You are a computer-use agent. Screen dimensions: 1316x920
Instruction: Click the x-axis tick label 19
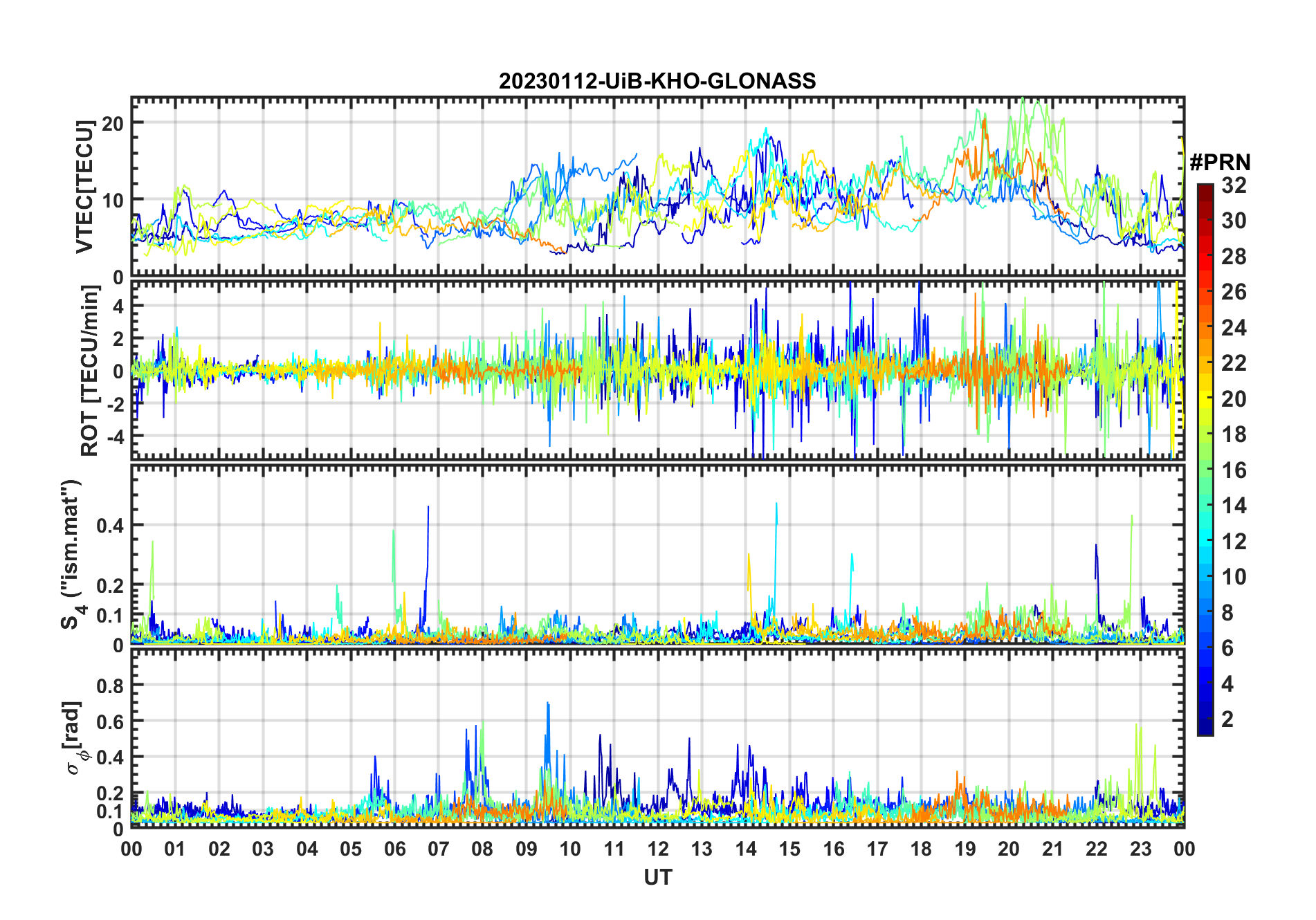click(965, 849)
